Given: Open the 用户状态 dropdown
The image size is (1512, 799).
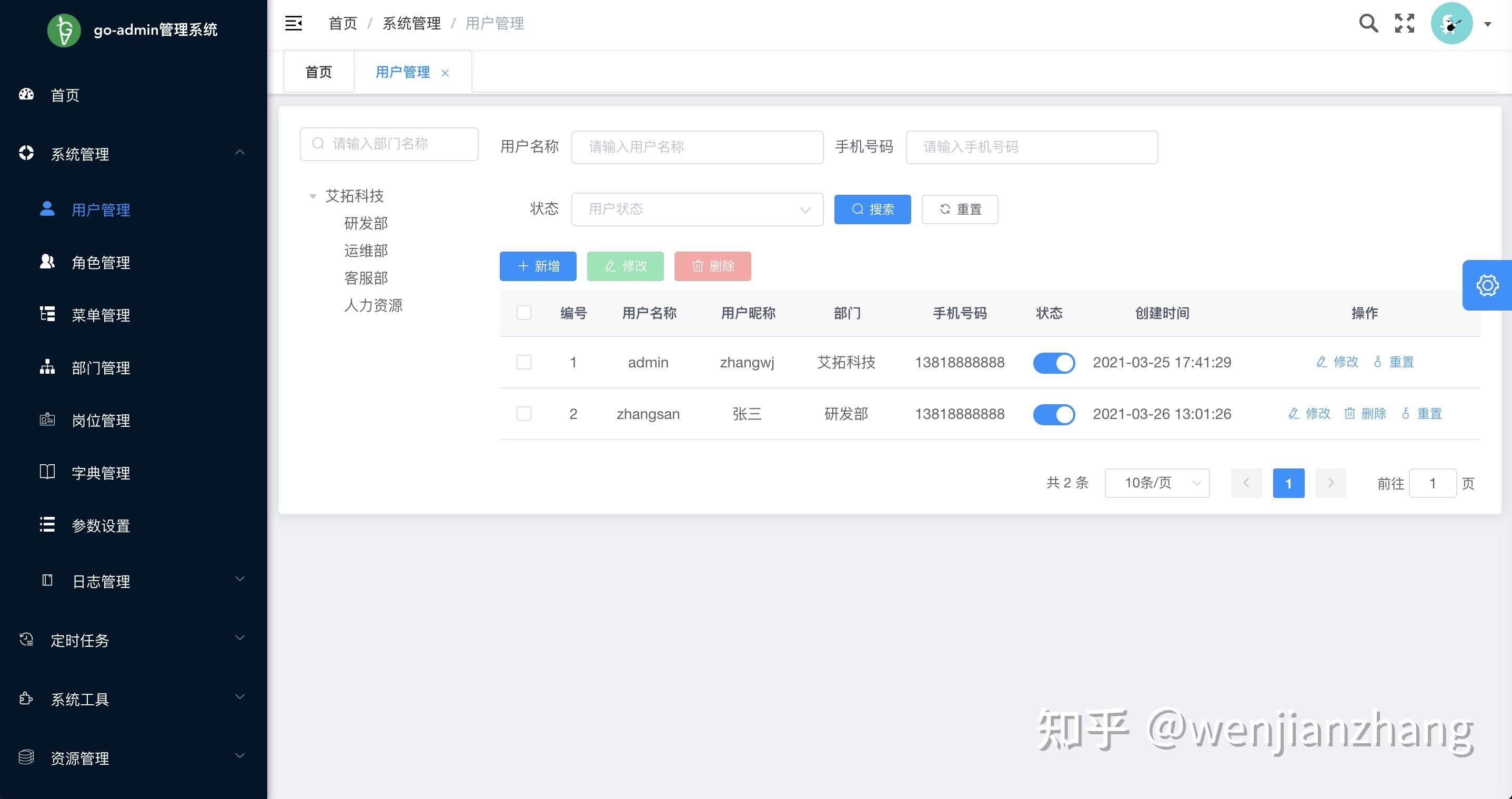Looking at the screenshot, I should [696, 209].
